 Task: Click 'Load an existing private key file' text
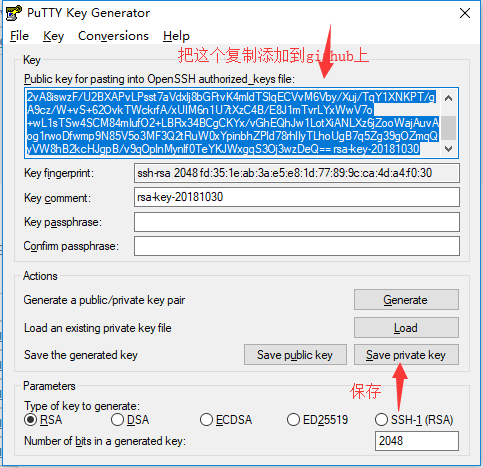[98, 328]
